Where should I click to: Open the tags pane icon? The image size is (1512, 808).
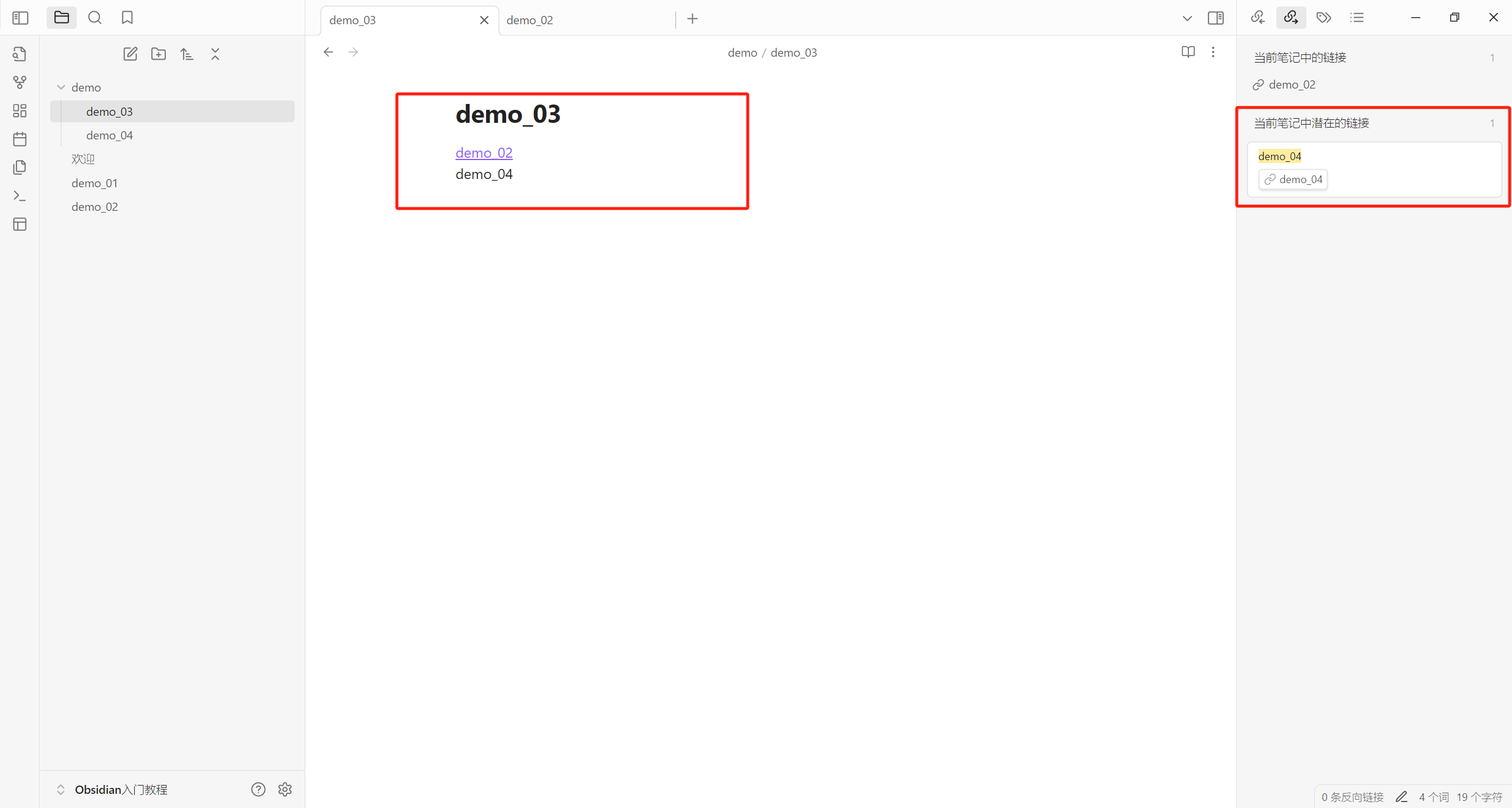point(1324,18)
